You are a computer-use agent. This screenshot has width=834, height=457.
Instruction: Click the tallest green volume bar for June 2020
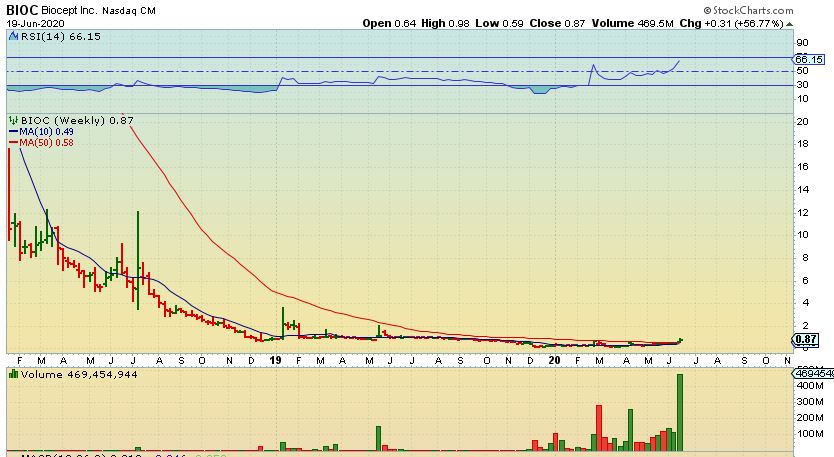(x=679, y=412)
